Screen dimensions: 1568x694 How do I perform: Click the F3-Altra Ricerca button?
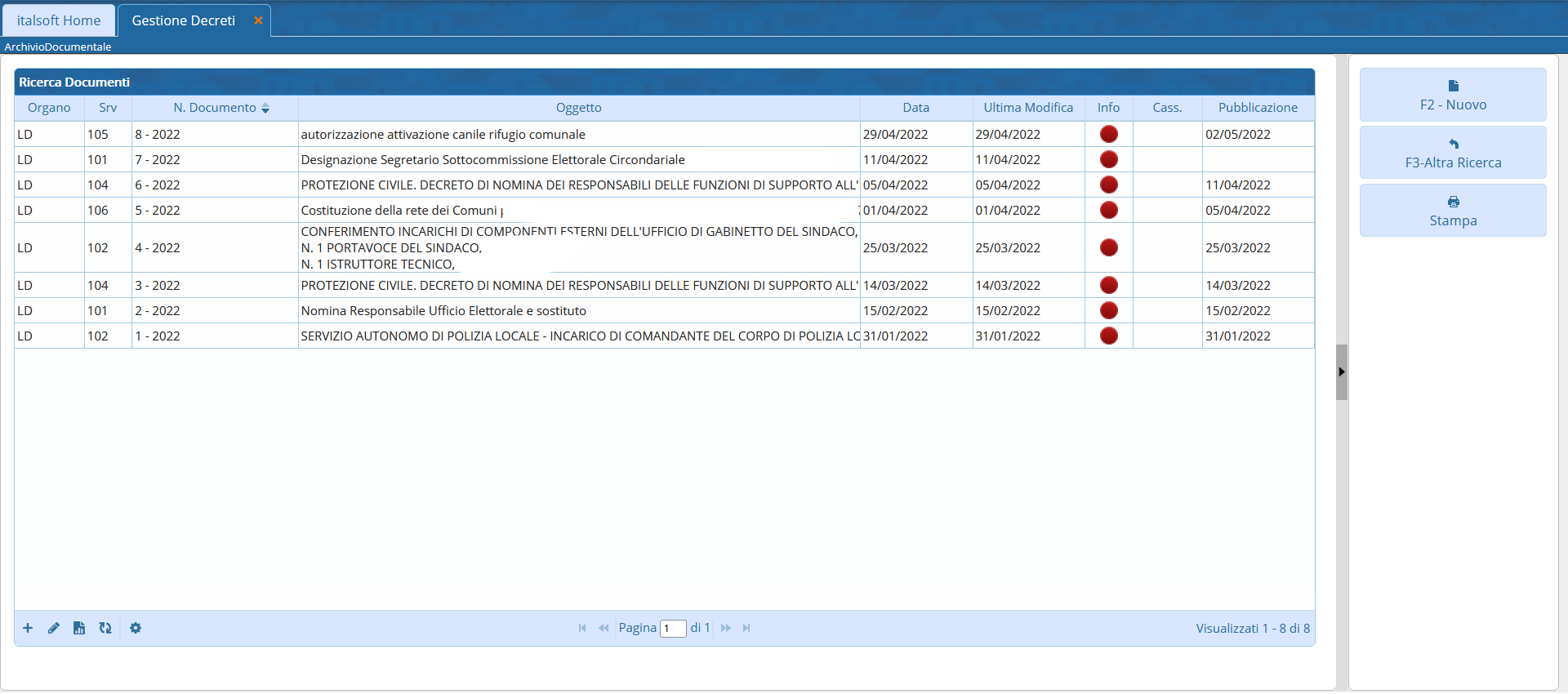coord(1452,153)
